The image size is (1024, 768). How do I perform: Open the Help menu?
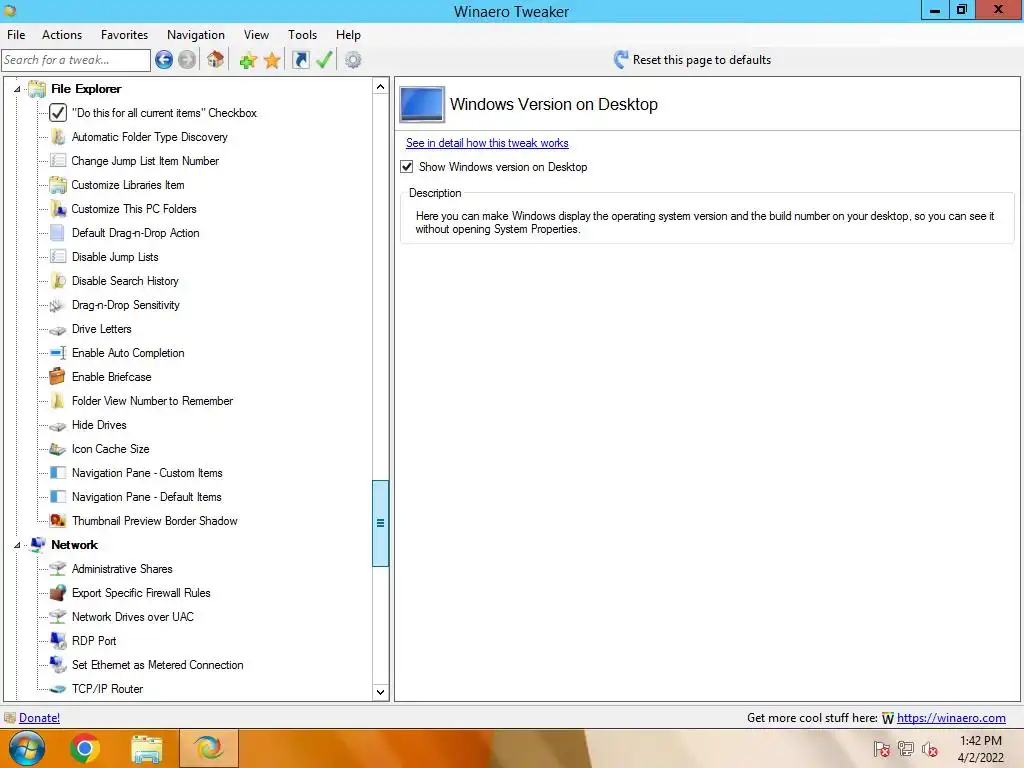click(x=348, y=35)
